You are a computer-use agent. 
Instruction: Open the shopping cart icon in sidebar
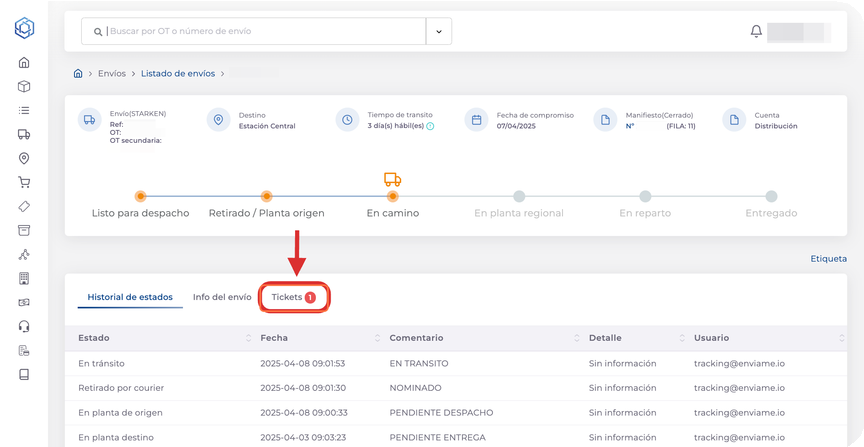(x=24, y=183)
